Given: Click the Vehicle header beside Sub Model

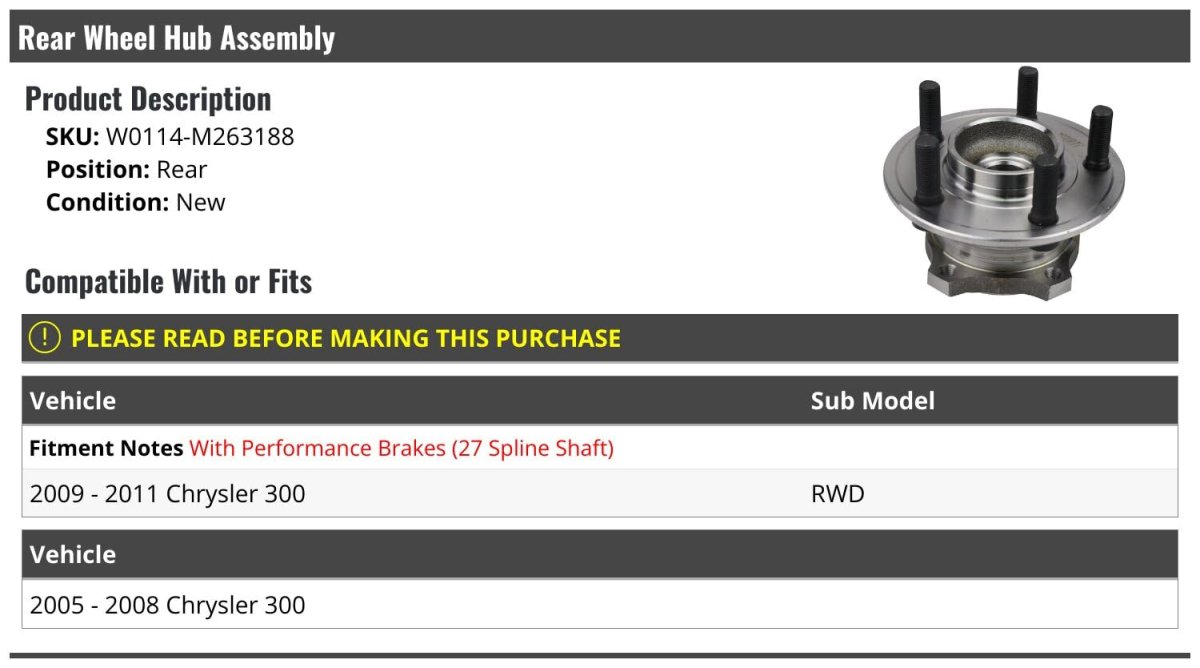Looking at the screenshot, I should 73,401.
